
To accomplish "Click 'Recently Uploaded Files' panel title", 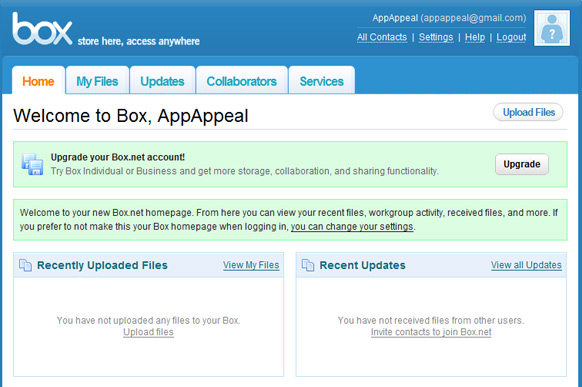I will (x=102, y=265).
